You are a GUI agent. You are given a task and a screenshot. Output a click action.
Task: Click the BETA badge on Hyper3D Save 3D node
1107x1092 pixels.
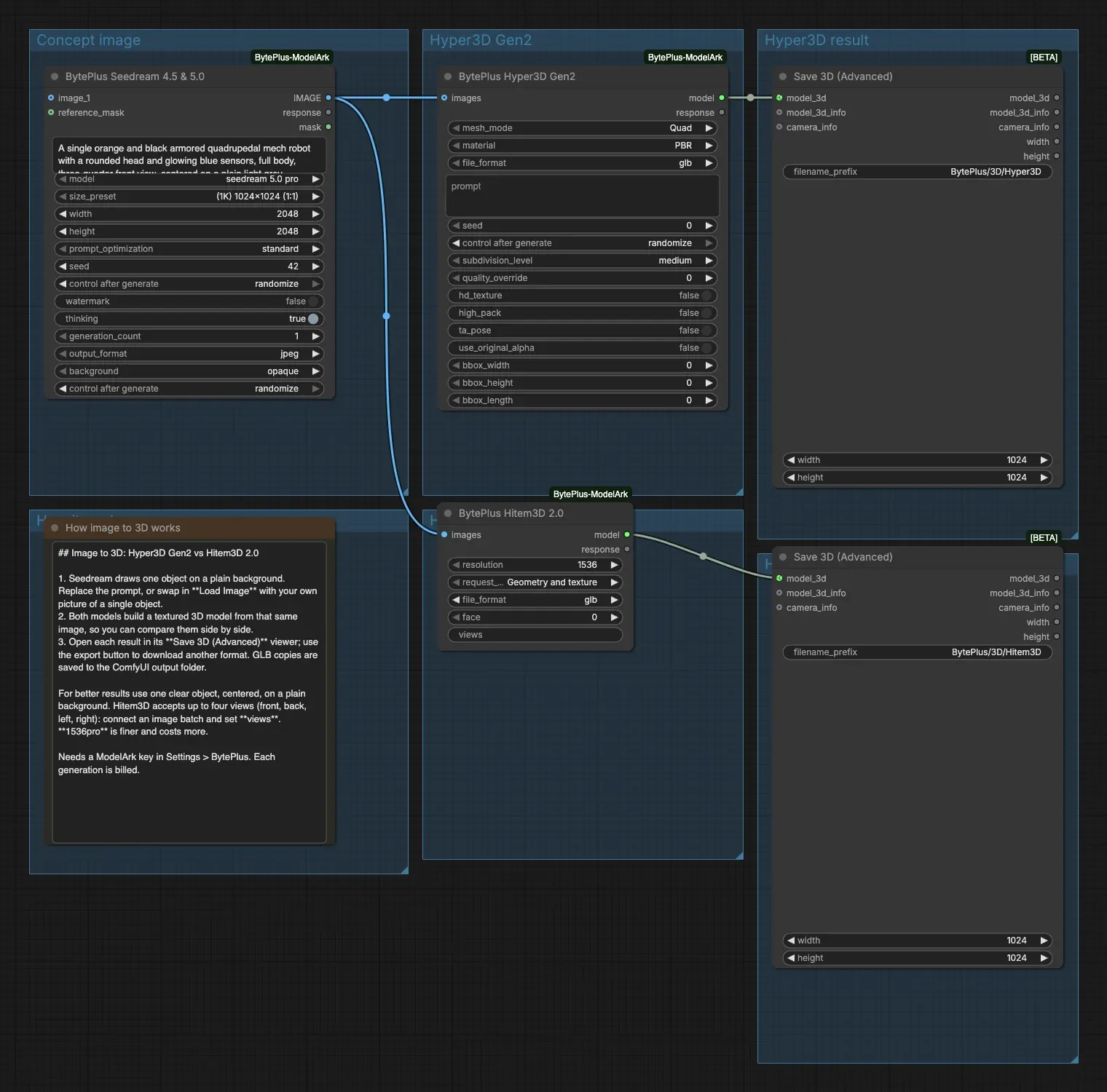1044,58
